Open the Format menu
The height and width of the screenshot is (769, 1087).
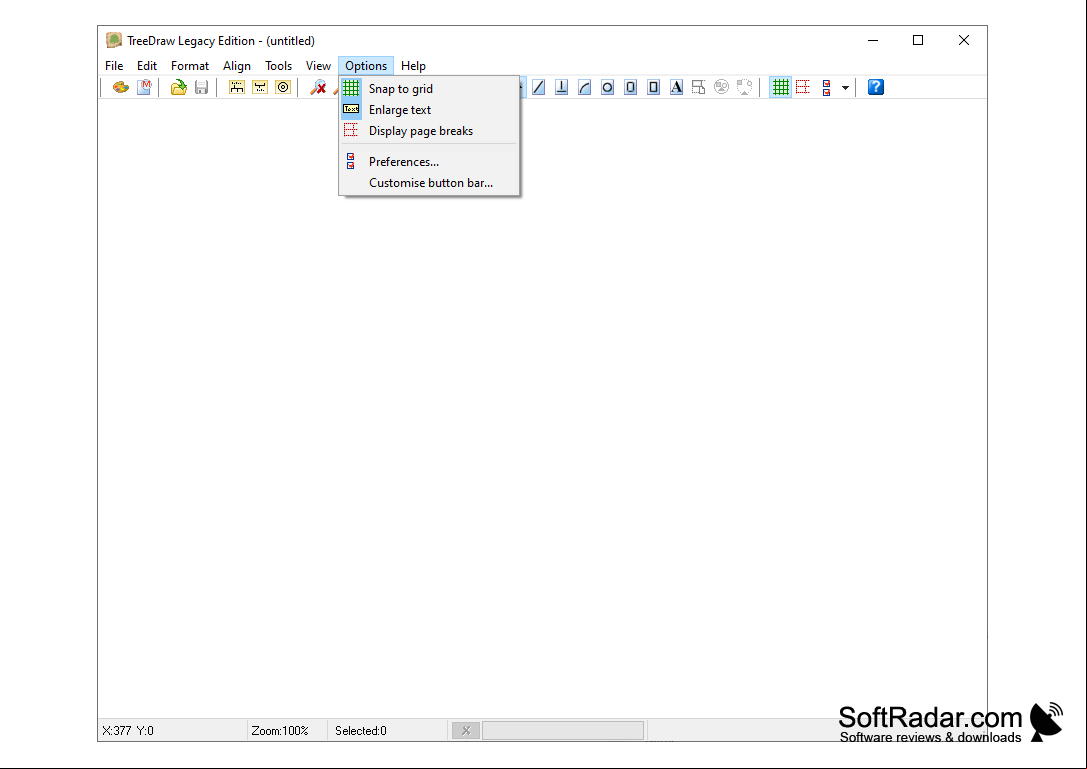pos(190,66)
